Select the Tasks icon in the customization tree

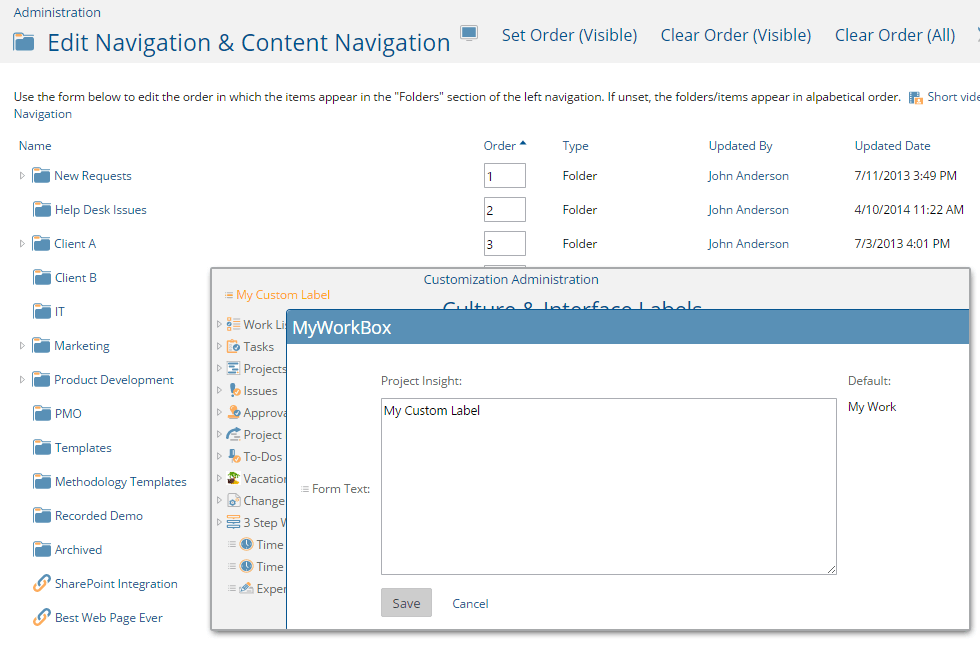click(233, 346)
